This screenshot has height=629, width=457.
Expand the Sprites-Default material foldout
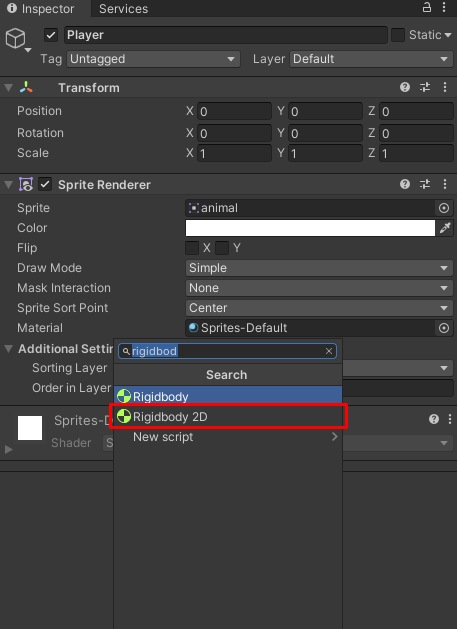click(8, 449)
